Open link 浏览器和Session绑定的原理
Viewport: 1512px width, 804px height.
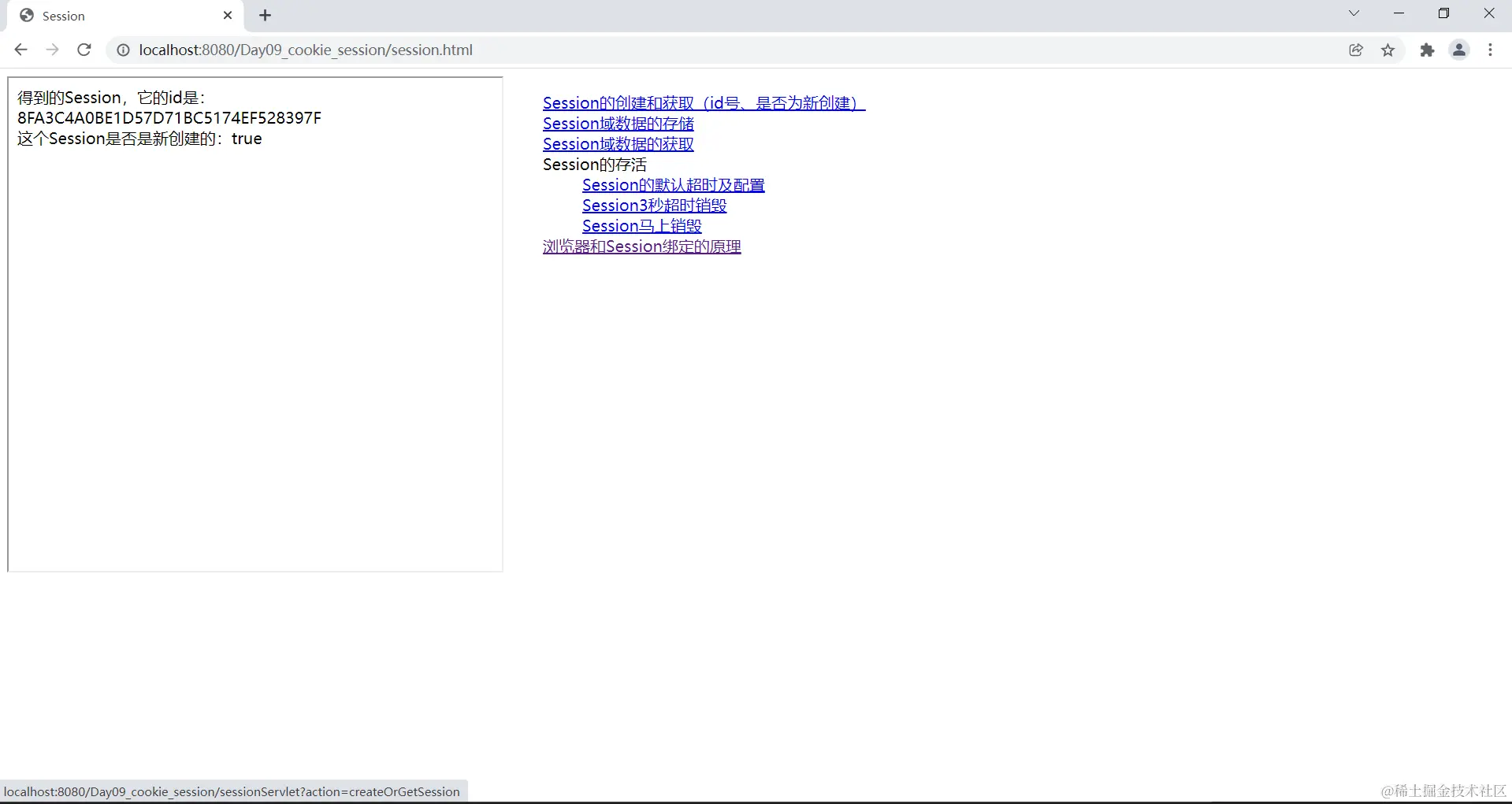pyautogui.click(x=642, y=246)
